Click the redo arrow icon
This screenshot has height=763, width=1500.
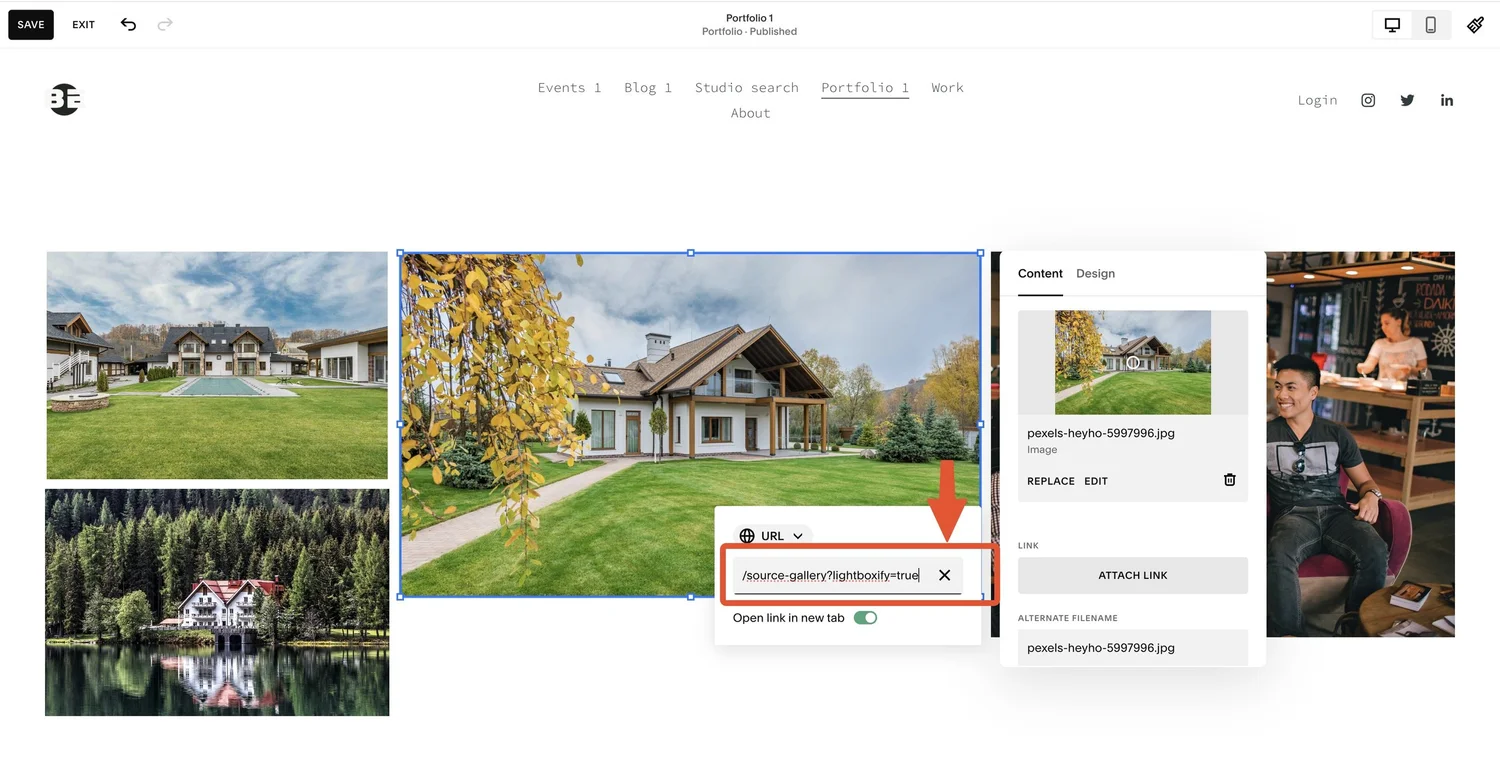[x=162, y=24]
